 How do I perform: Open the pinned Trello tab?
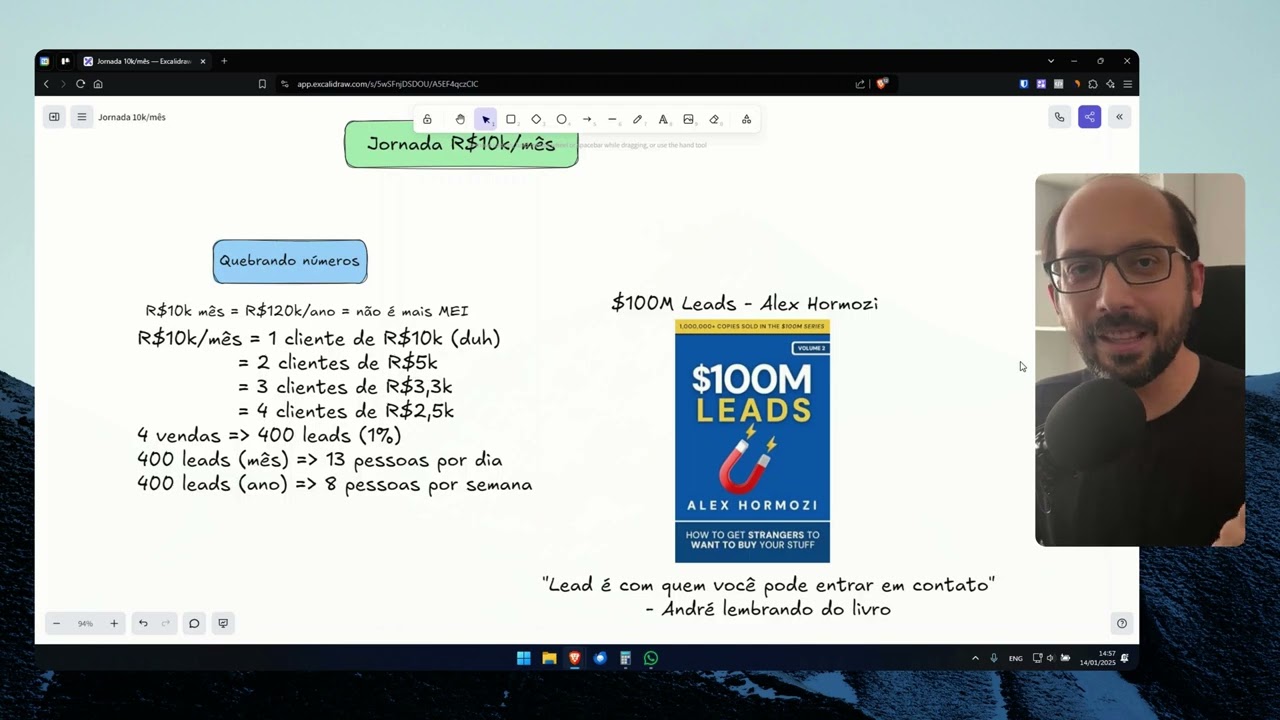pos(66,61)
